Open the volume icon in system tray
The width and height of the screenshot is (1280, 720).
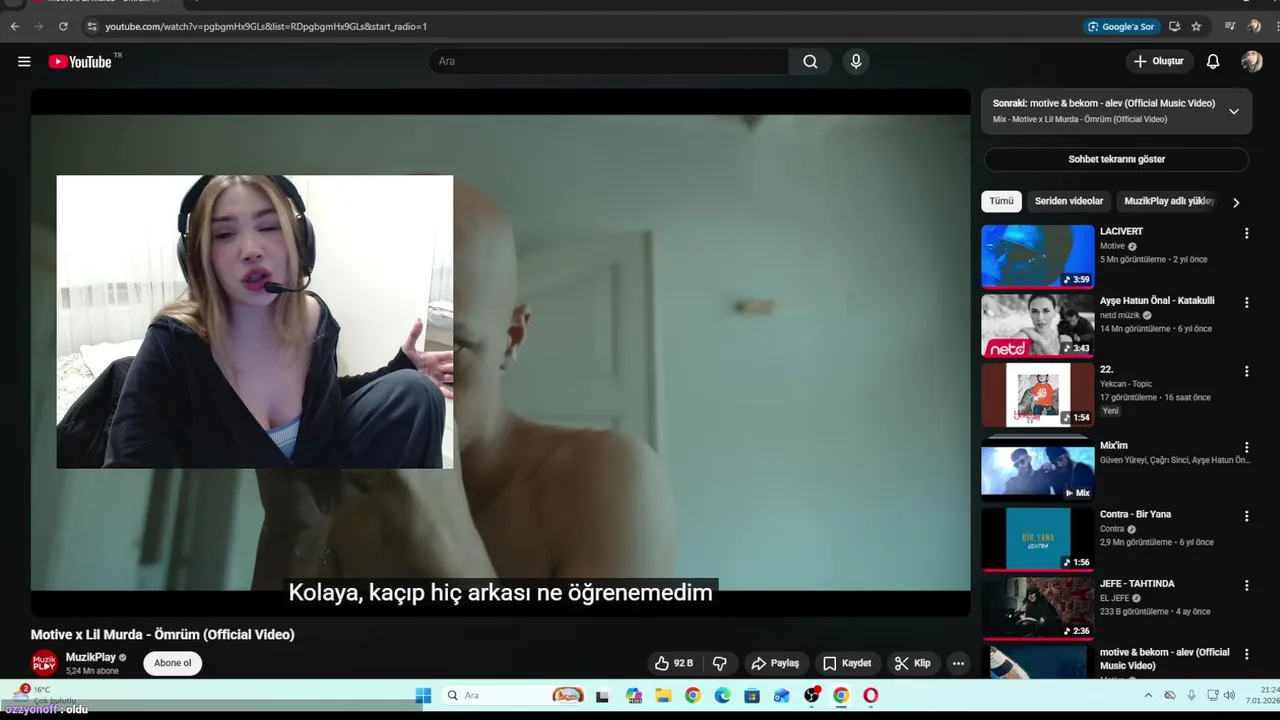1230,695
